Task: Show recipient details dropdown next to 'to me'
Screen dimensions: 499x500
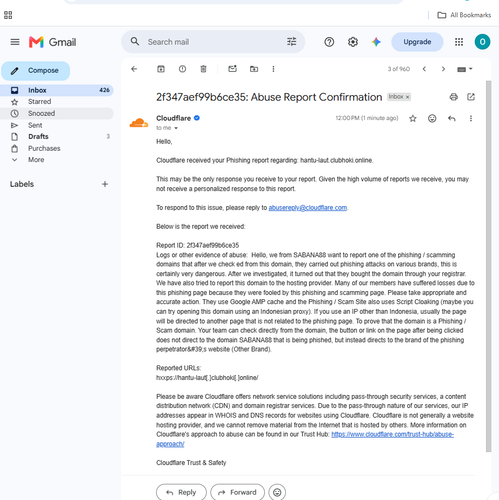Action: coord(176,128)
